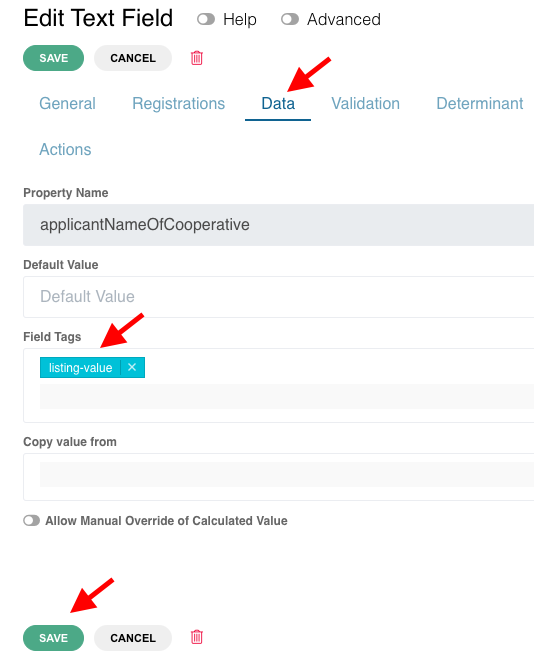This screenshot has height=664, width=534.
Task: Click the bottom red trash delete icon
Action: (196, 637)
